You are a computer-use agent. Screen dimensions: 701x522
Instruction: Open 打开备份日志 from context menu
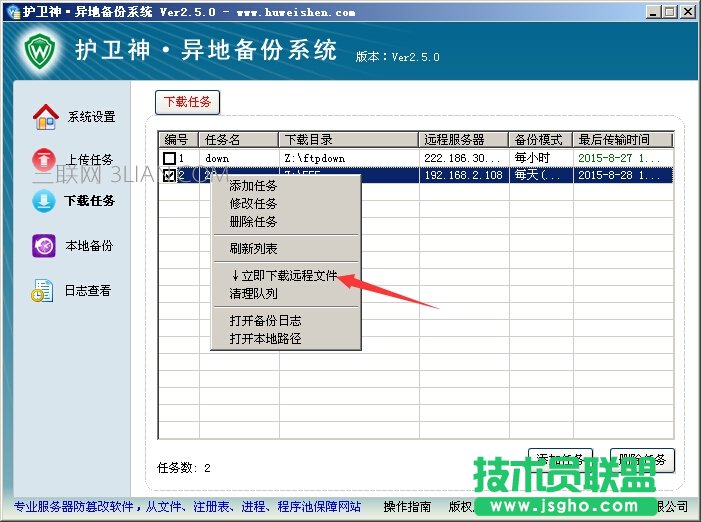(266, 321)
